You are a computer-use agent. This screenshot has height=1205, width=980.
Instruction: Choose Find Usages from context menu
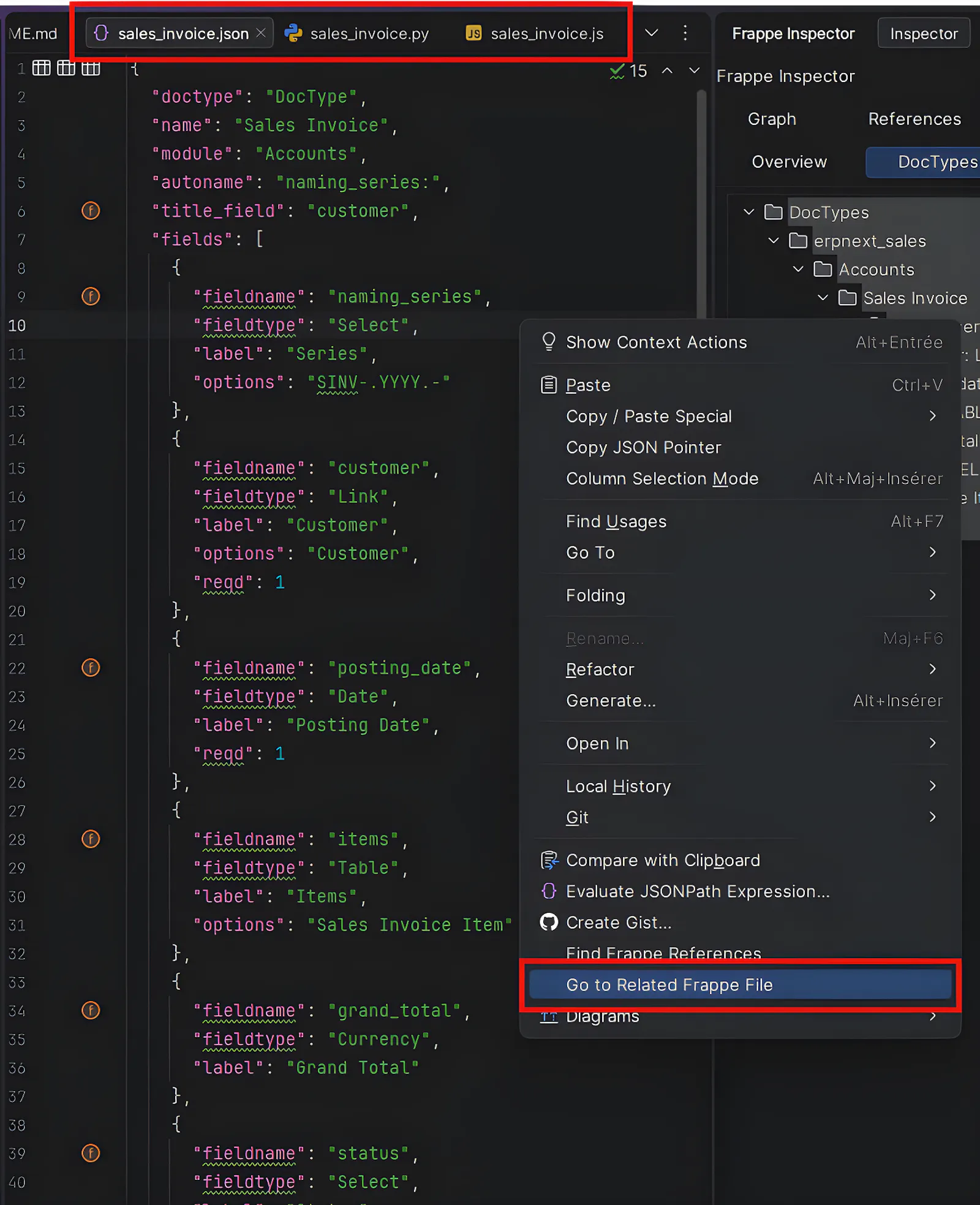pos(740,521)
